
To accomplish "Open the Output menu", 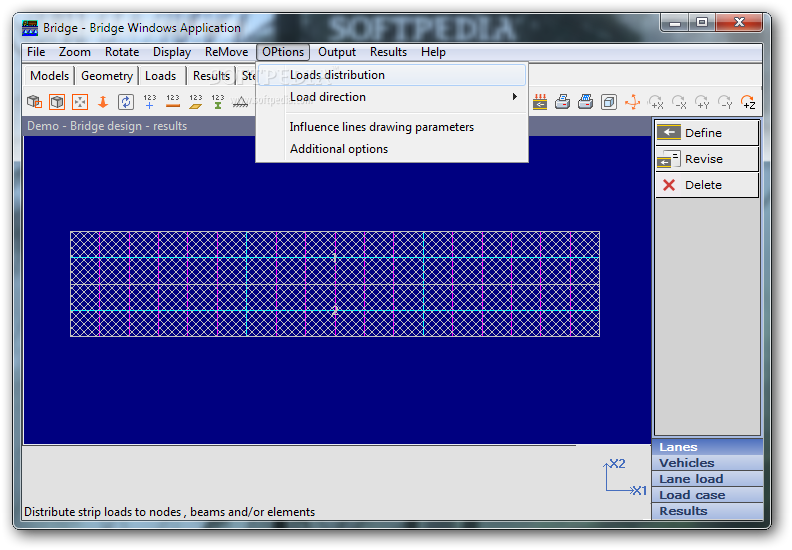I will click(337, 52).
